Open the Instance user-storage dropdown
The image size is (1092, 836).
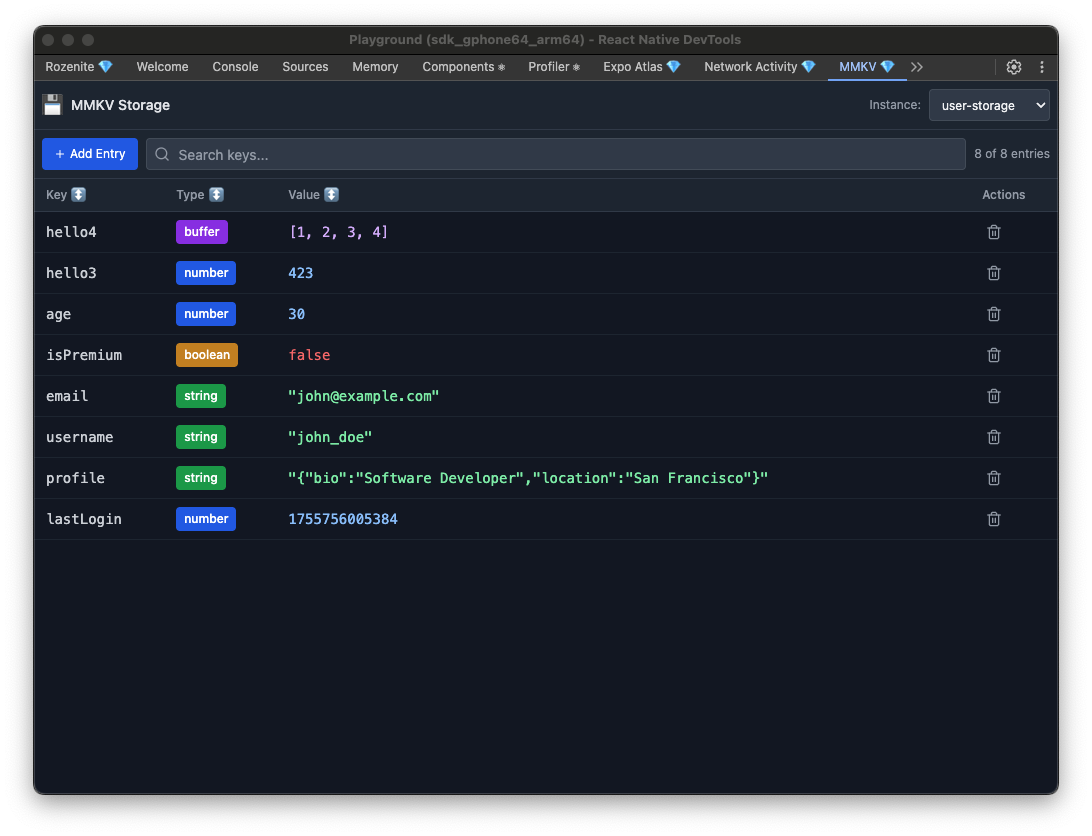click(988, 105)
